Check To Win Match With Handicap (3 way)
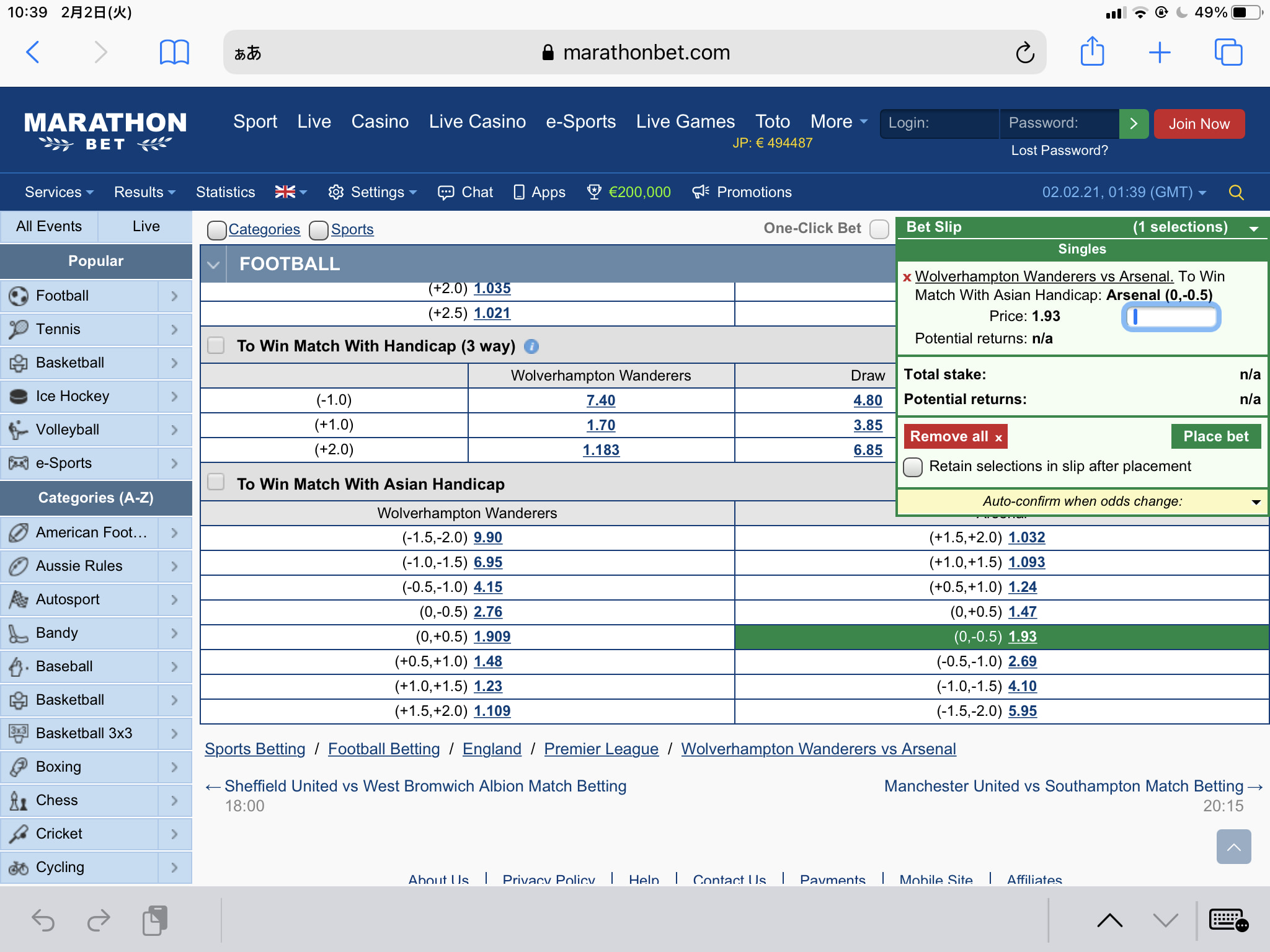 point(216,345)
